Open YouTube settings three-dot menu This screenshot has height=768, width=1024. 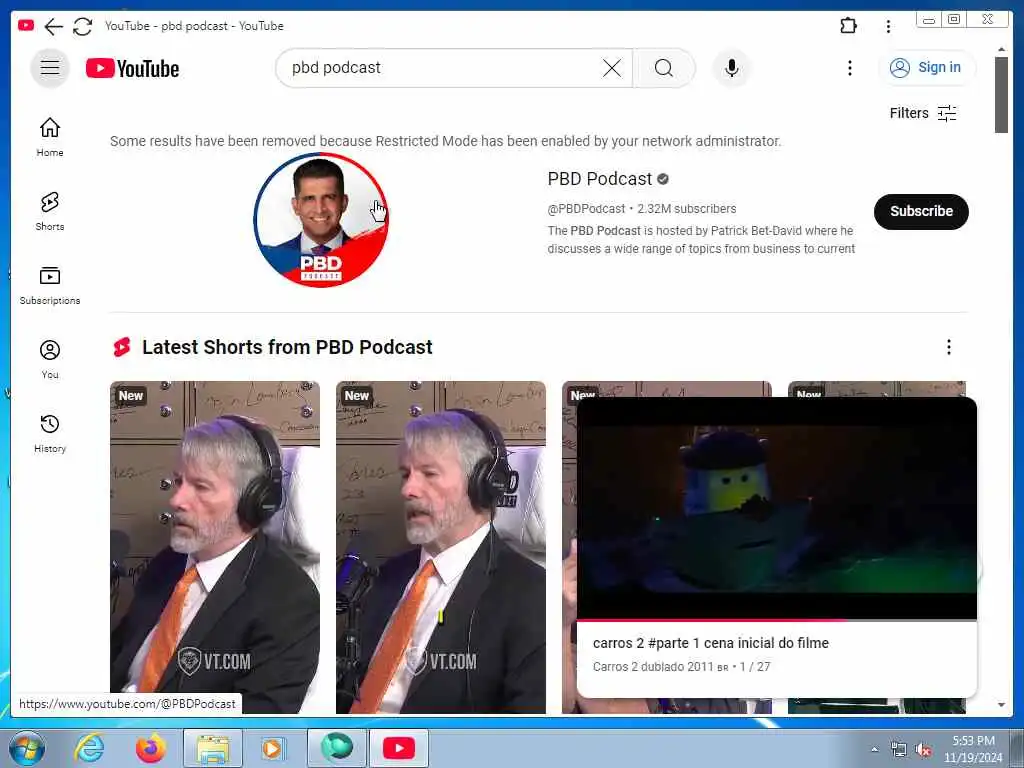[849, 68]
